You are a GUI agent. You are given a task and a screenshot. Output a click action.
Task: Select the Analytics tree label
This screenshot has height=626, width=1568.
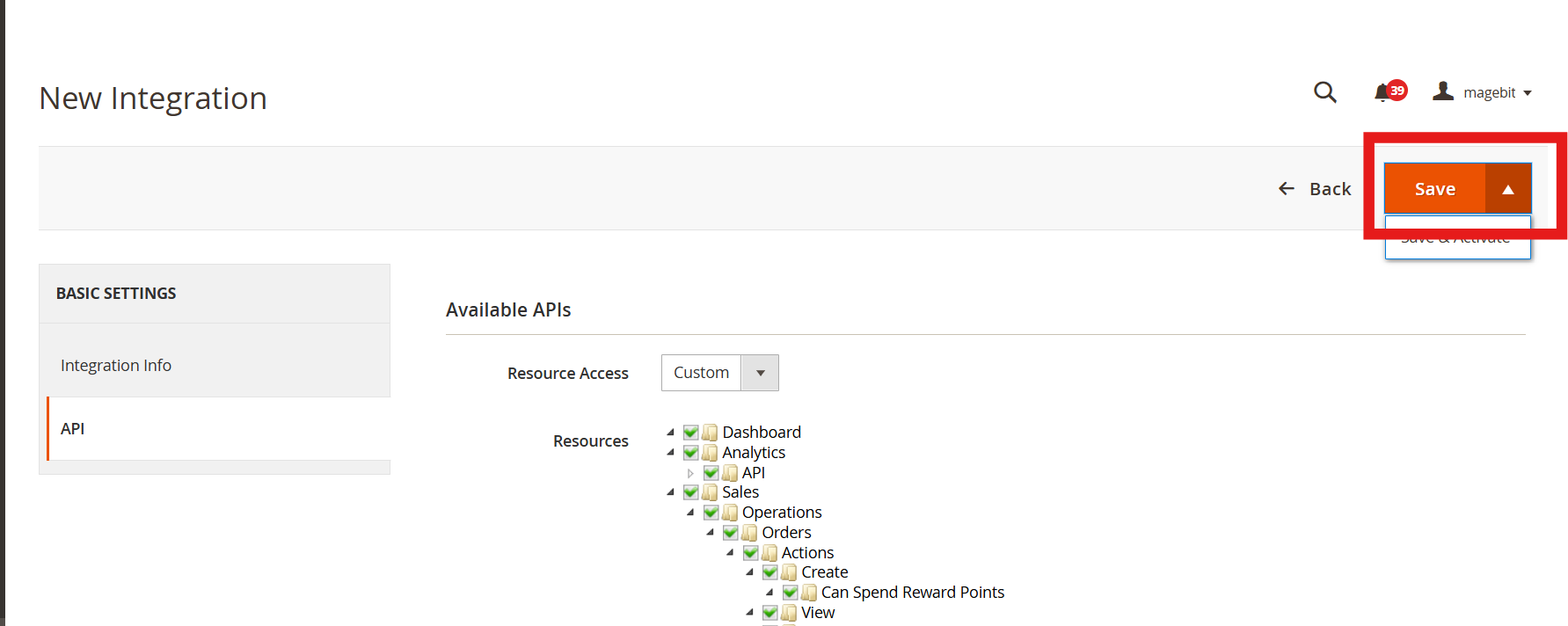(x=754, y=453)
